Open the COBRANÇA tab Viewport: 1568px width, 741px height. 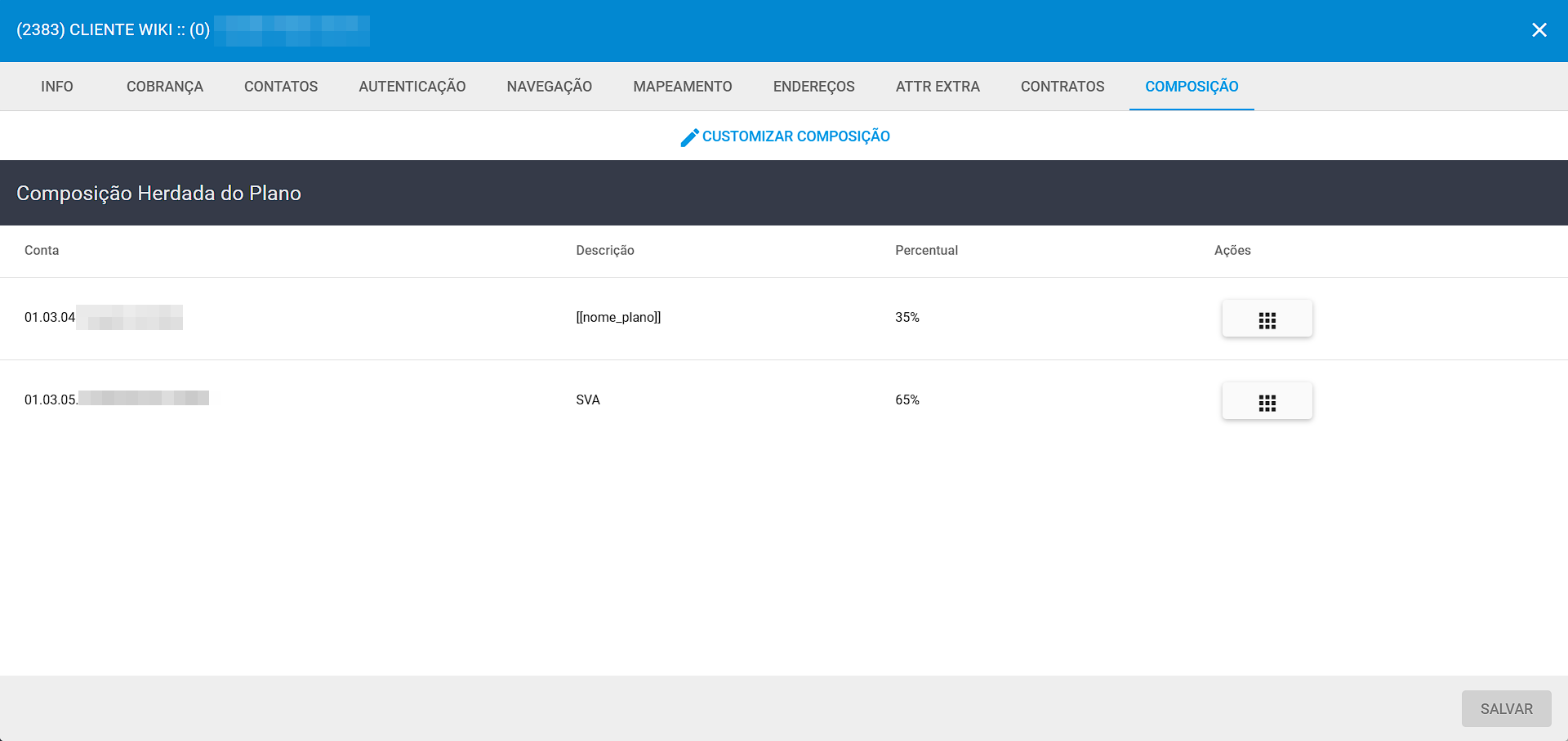[x=165, y=87]
